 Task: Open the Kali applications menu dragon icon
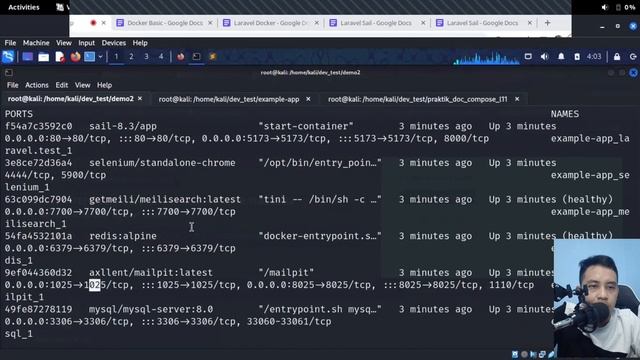tap(8, 57)
